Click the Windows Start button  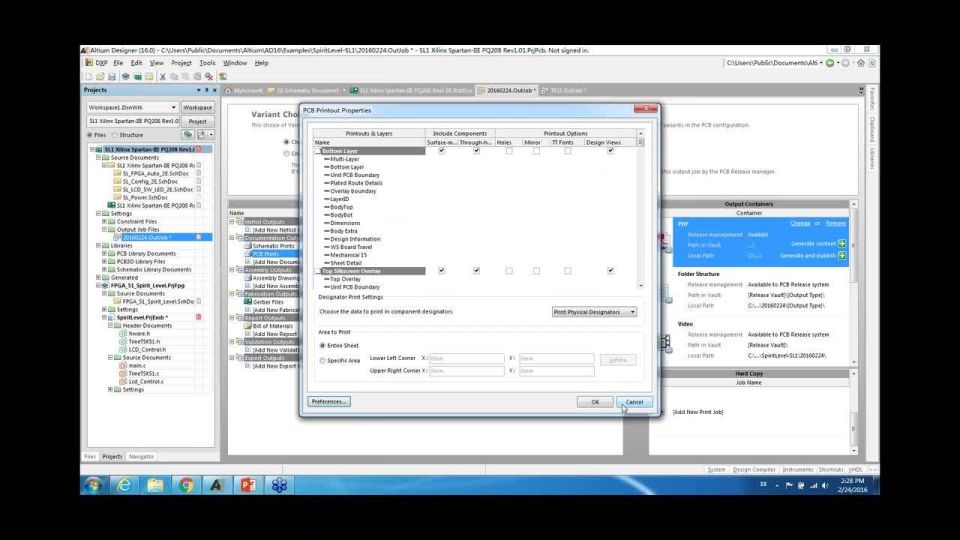pyautogui.click(x=93, y=485)
